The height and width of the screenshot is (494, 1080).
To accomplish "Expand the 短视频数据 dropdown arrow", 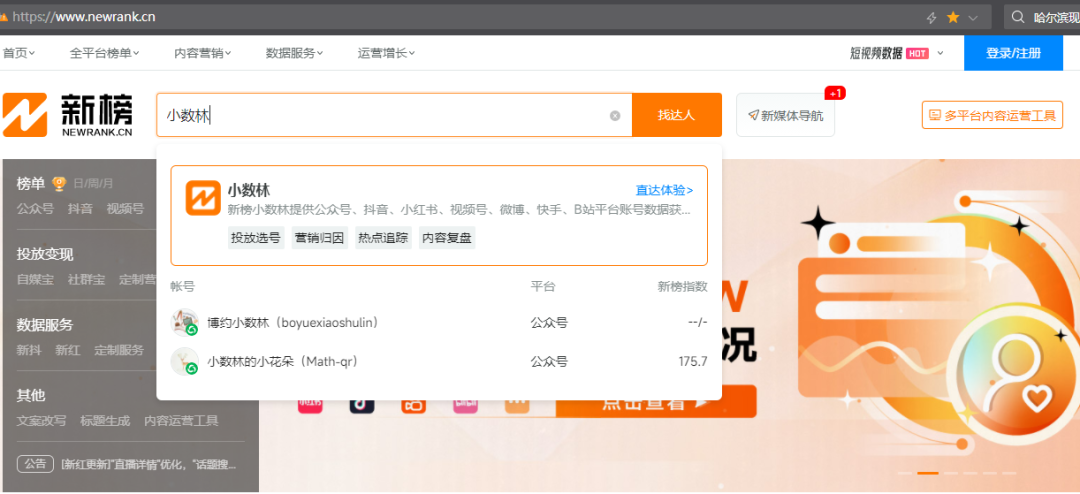I will pos(940,53).
